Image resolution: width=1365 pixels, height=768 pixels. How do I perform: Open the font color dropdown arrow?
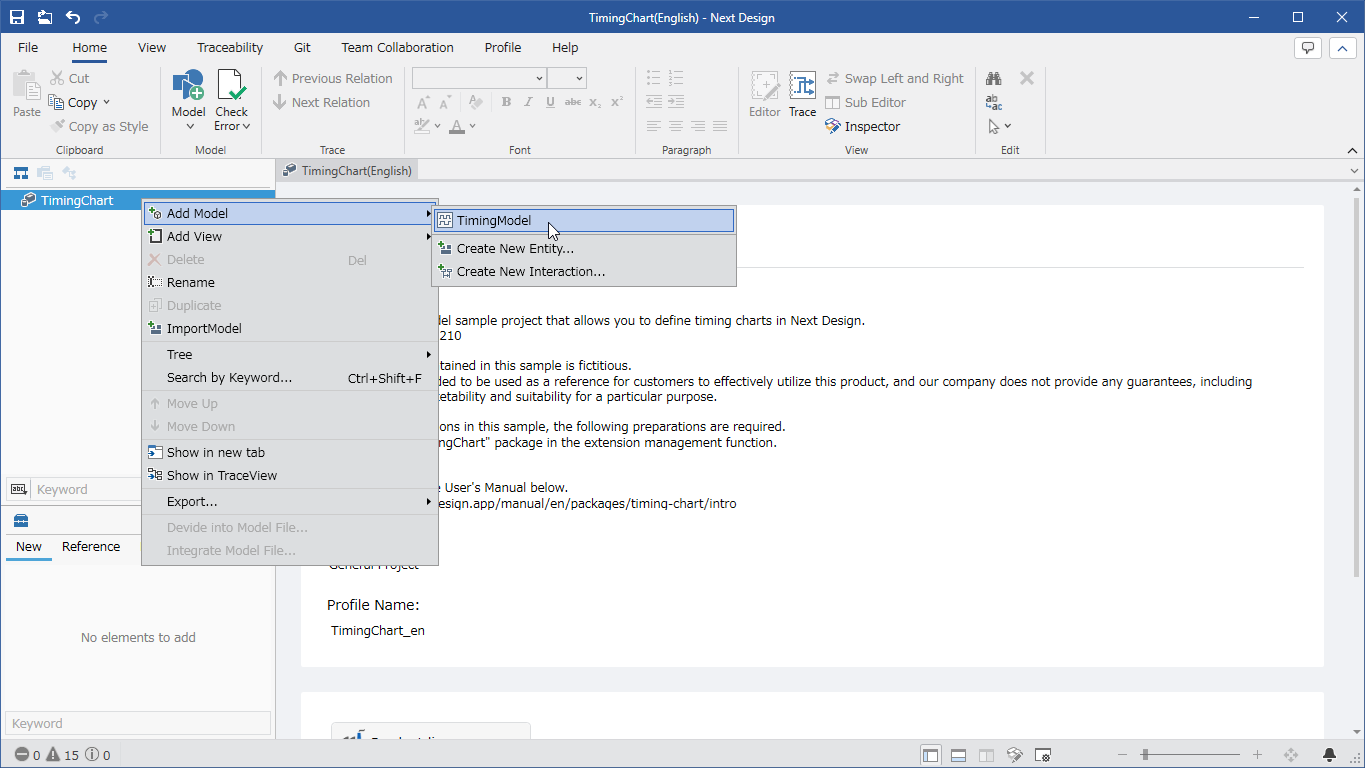(472, 126)
